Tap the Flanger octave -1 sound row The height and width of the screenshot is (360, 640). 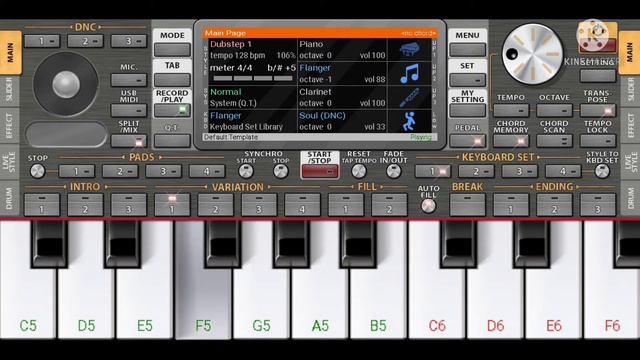(x=342, y=73)
